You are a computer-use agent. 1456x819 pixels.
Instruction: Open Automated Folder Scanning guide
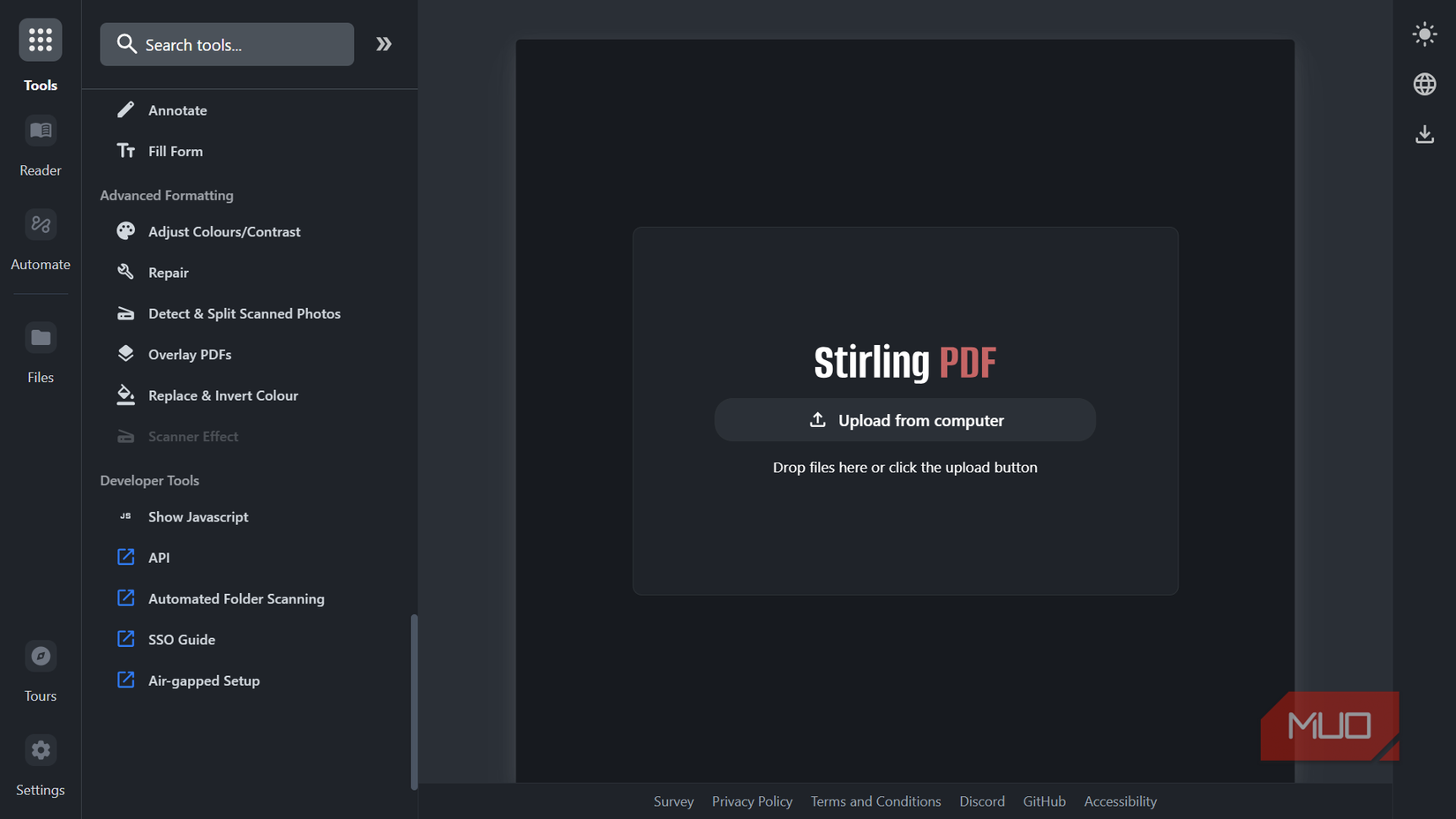[x=236, y=598]
